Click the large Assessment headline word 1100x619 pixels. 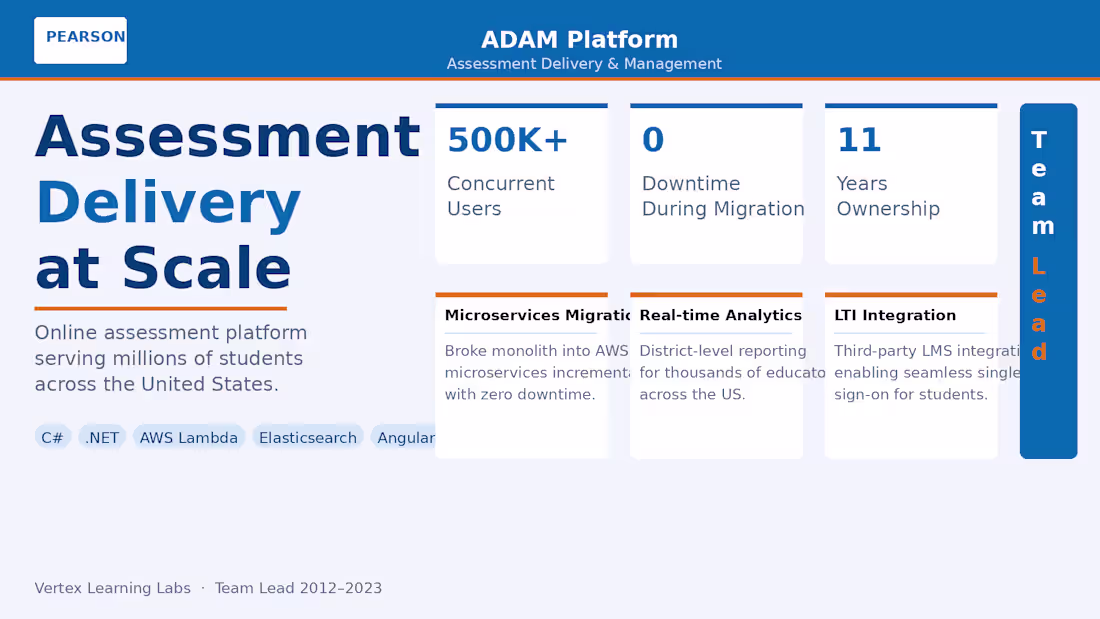tap(227, 136)
